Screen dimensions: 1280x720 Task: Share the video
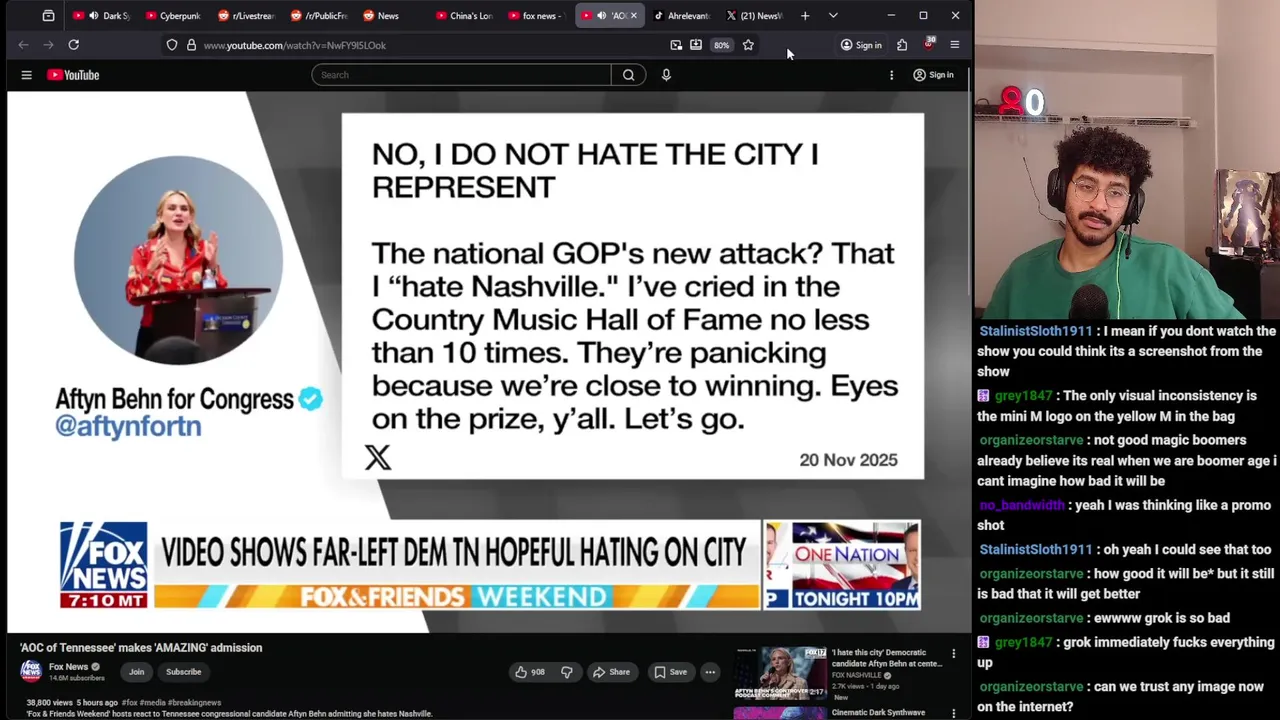click(611, 672)
